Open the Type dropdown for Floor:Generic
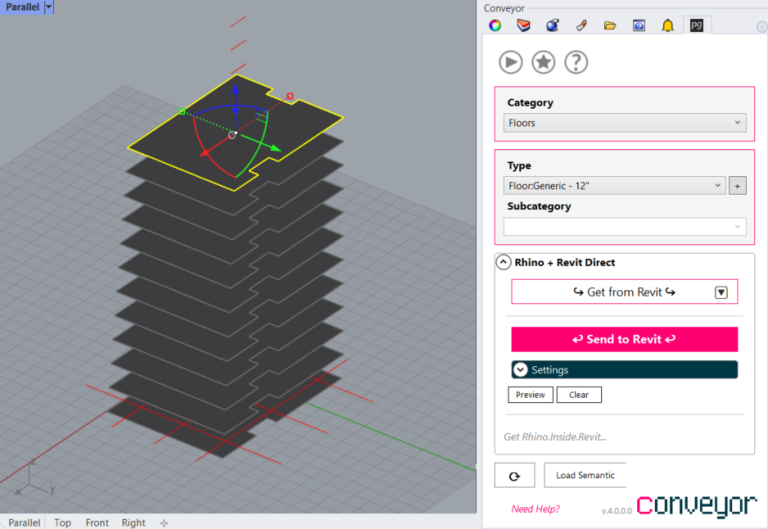The image size is (768, 529). coord(615,186)
